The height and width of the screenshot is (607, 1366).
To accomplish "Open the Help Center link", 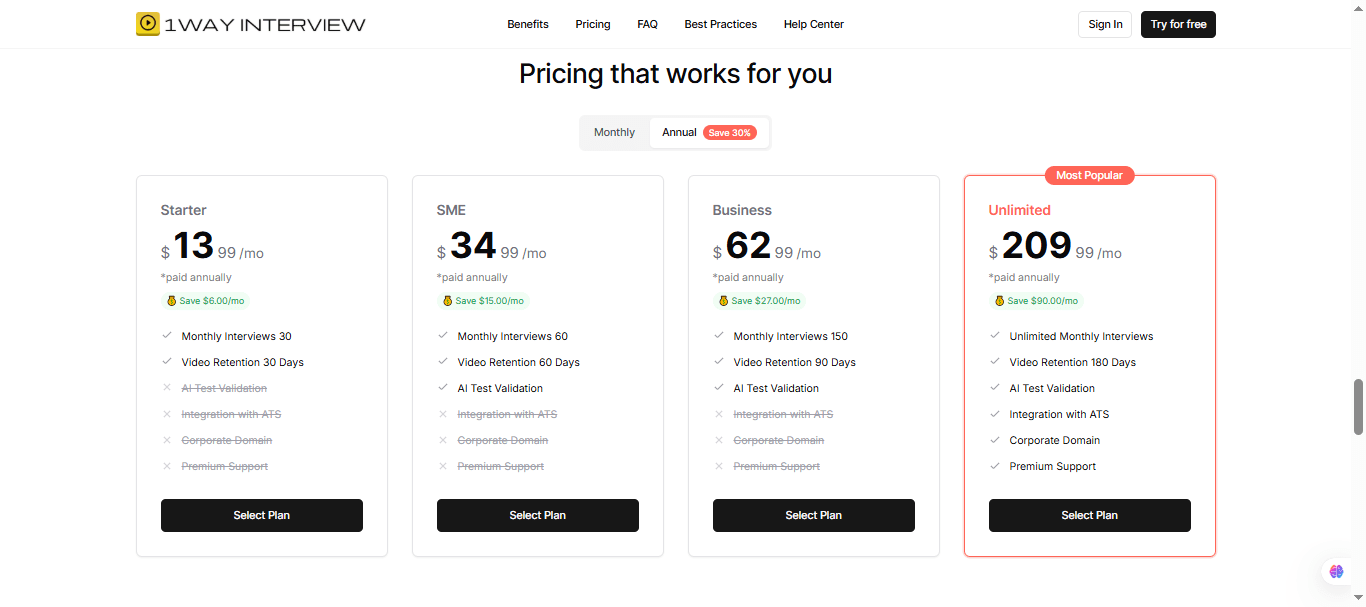I will tap(814, 24).
